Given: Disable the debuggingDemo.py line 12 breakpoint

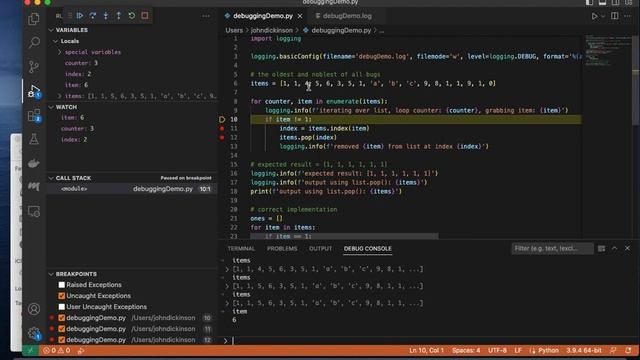Looking at the screenshot, I should click(x=62, y=340).
